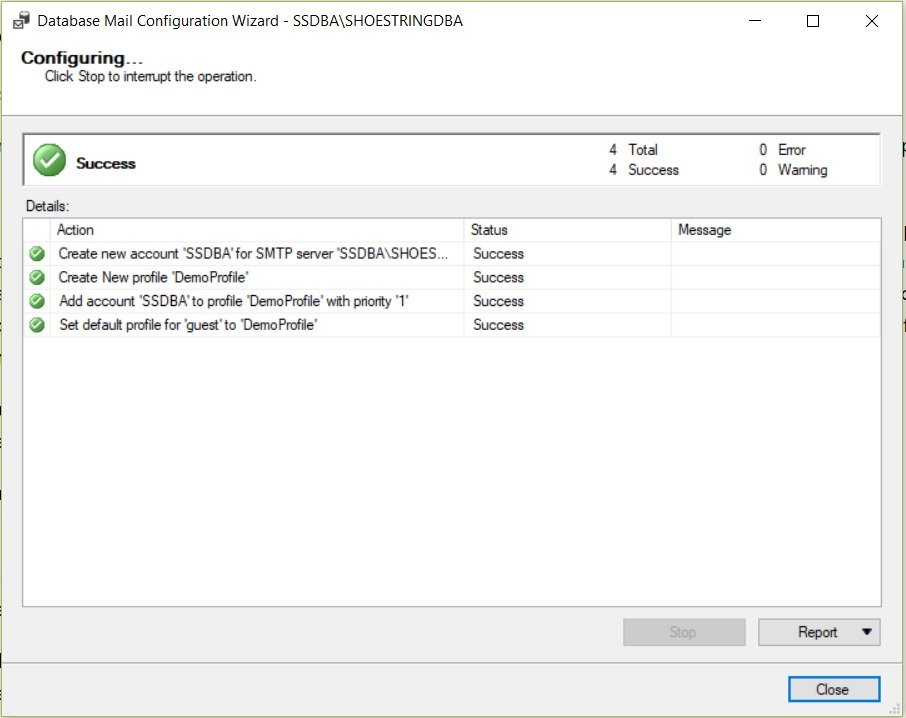Click the '0 Error' counter label
Viewport: 906px width, 718px height.
[785, 149]
